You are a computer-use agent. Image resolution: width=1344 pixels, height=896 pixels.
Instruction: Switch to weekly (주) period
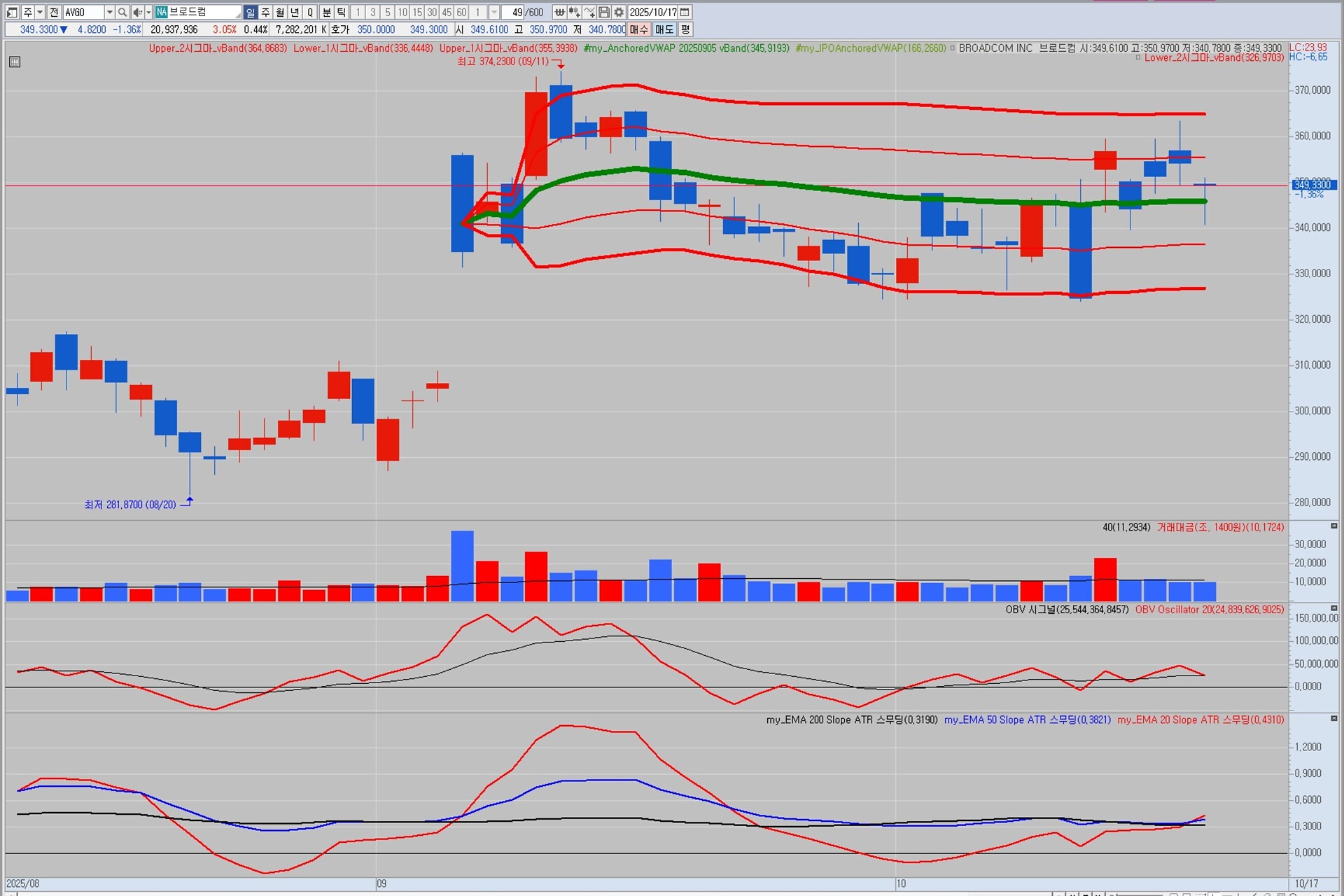(x=265, y=12)
